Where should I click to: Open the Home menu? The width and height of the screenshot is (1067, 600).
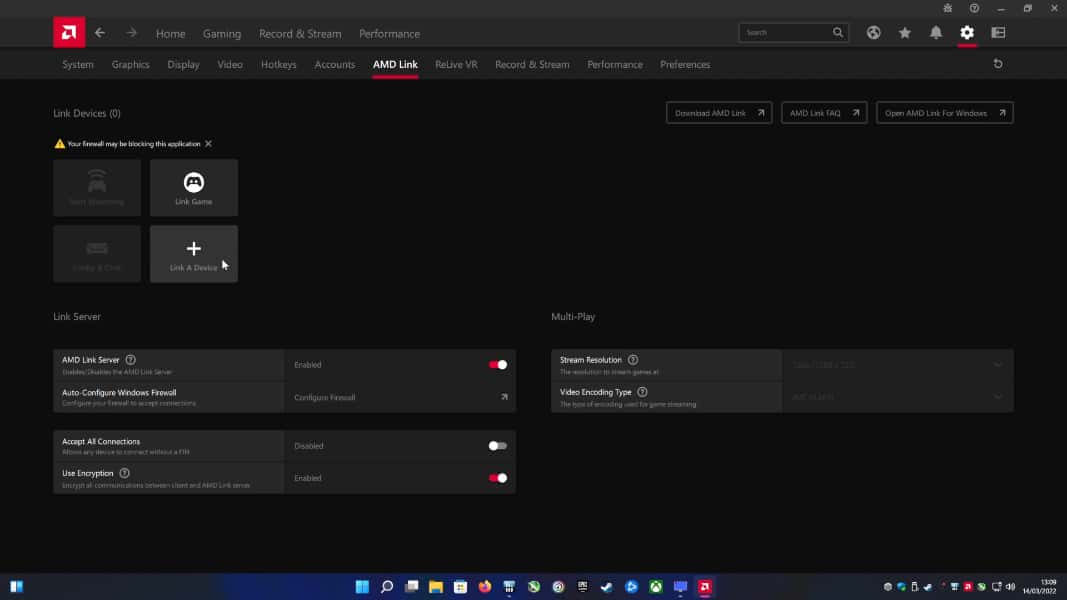[170, 33]
